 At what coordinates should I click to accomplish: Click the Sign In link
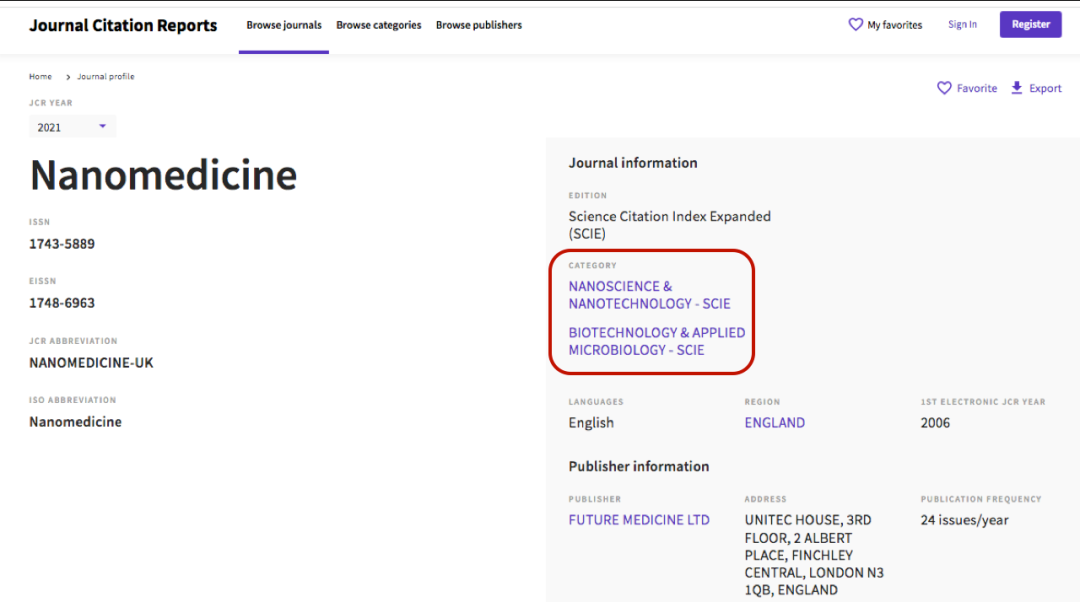click(962, 24)
